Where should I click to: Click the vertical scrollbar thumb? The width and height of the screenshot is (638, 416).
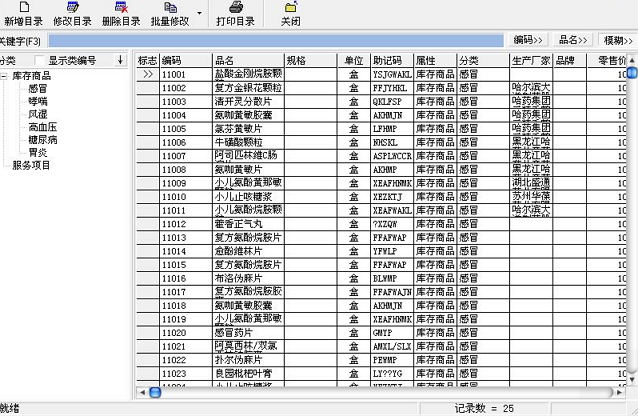click(632, 72)
